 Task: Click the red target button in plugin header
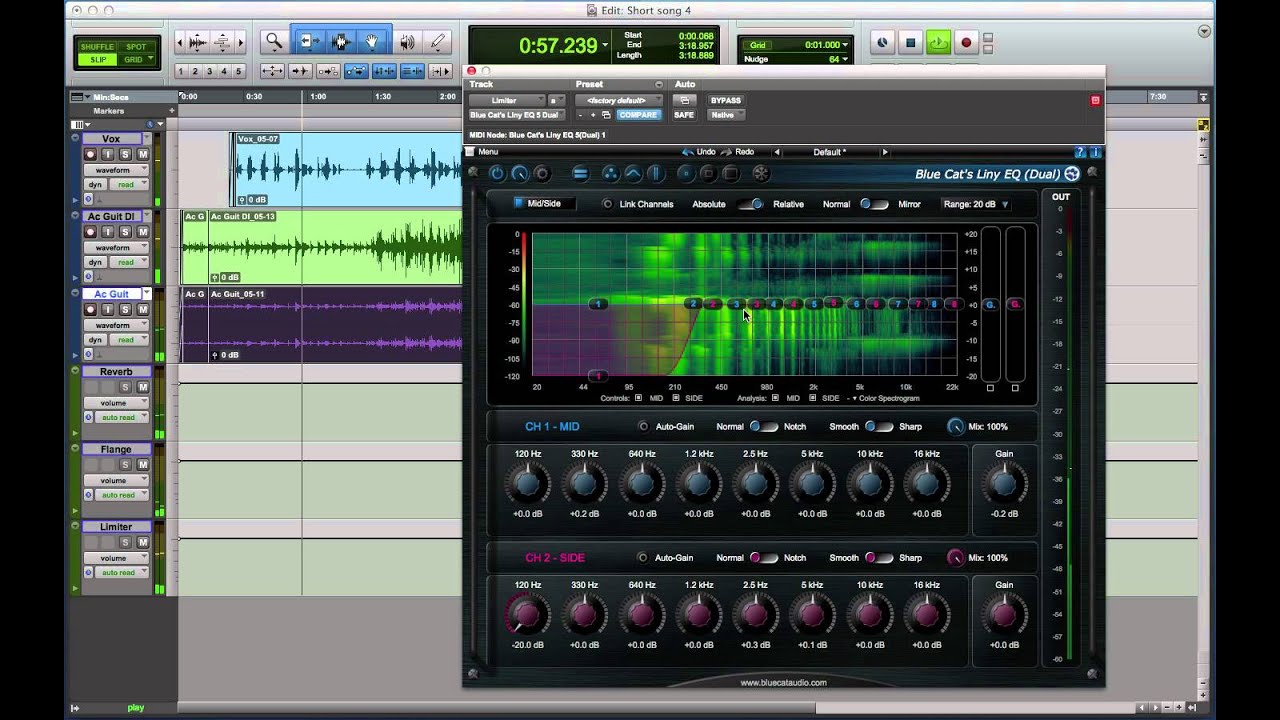pos(1095,100)
